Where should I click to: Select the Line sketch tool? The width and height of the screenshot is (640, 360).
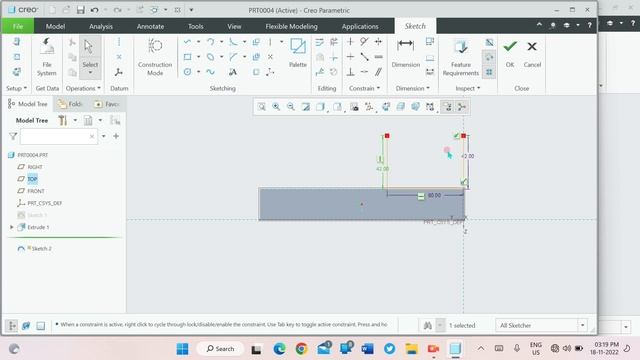click(187, 42)
